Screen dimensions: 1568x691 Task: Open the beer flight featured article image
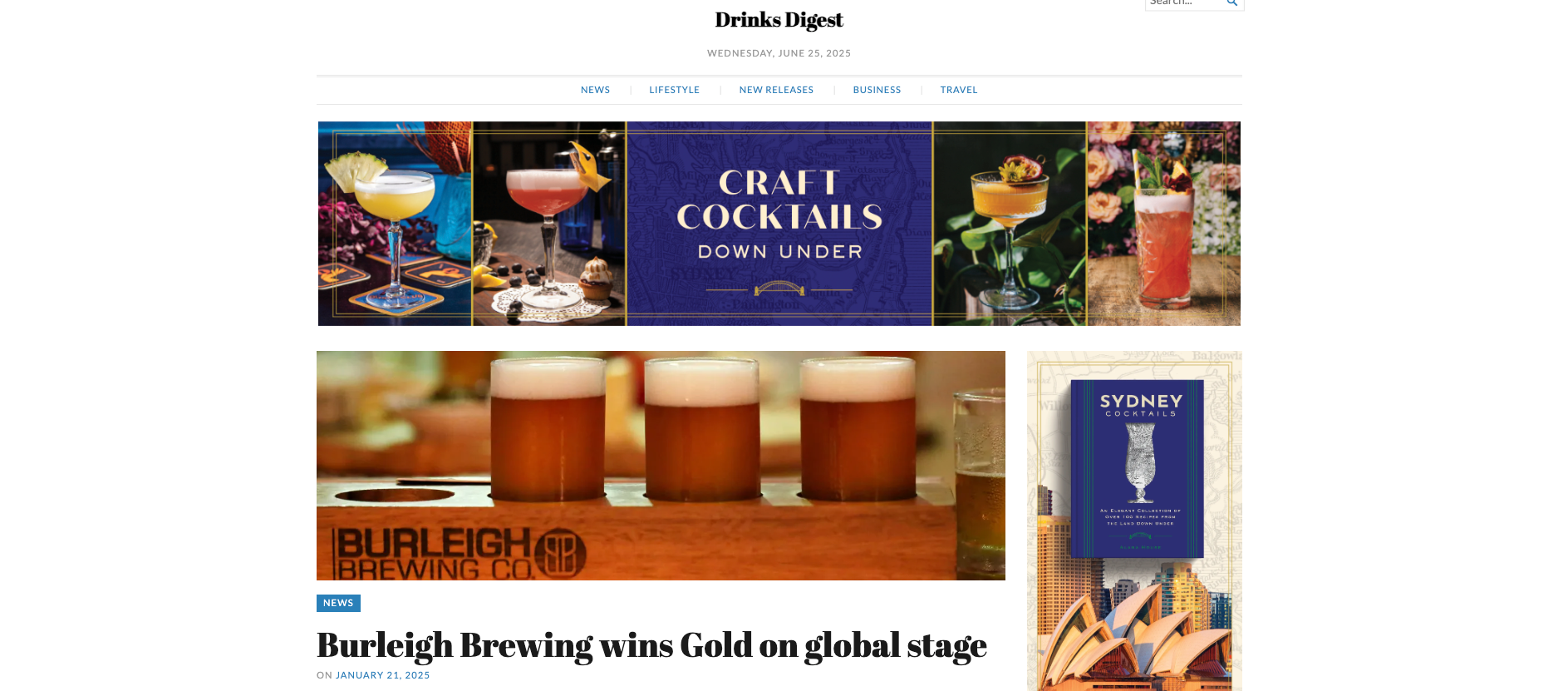pyautogui.click(x=661, y=466)
